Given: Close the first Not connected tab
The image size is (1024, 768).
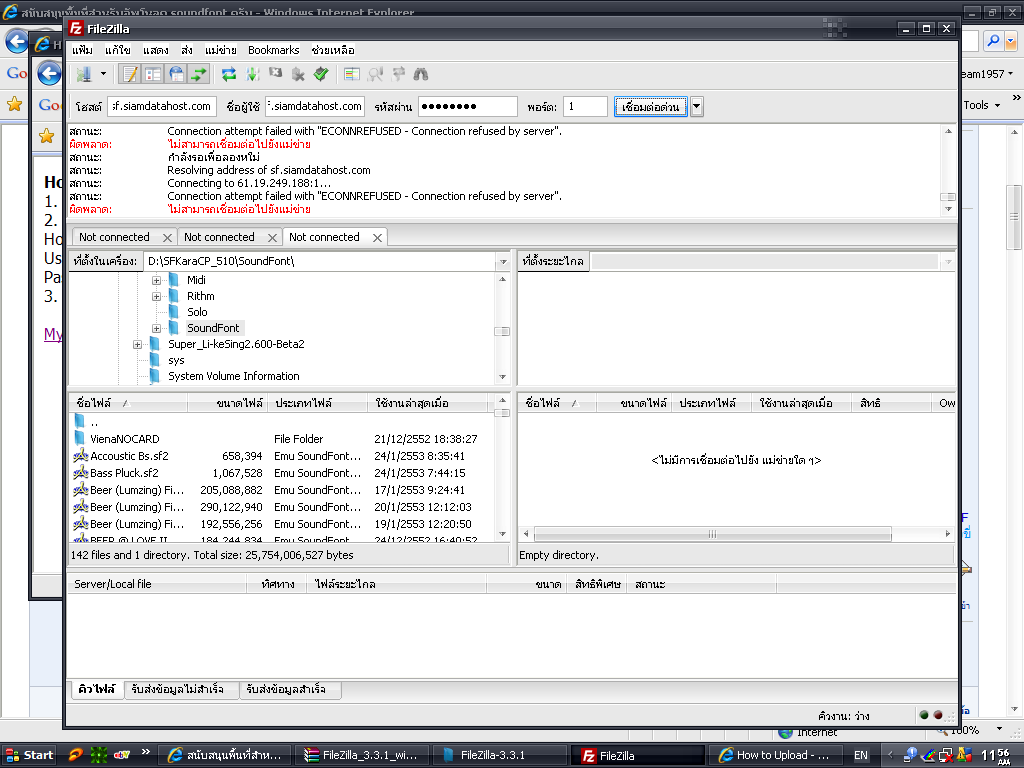Looking at the screenshot, I should pos(167,238).
